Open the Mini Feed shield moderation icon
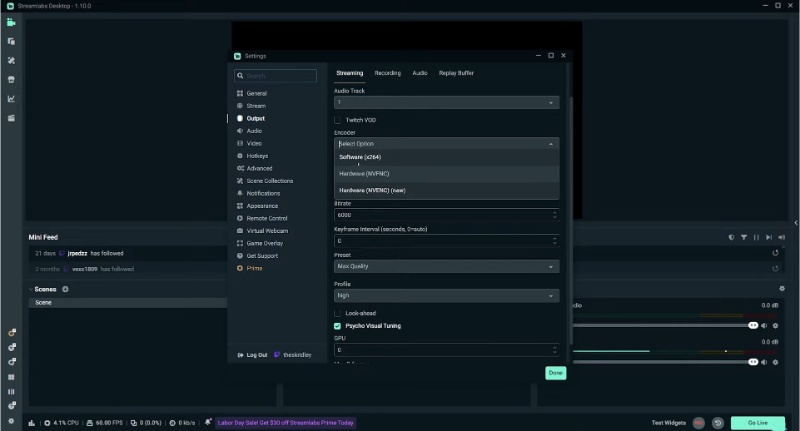 731,237
